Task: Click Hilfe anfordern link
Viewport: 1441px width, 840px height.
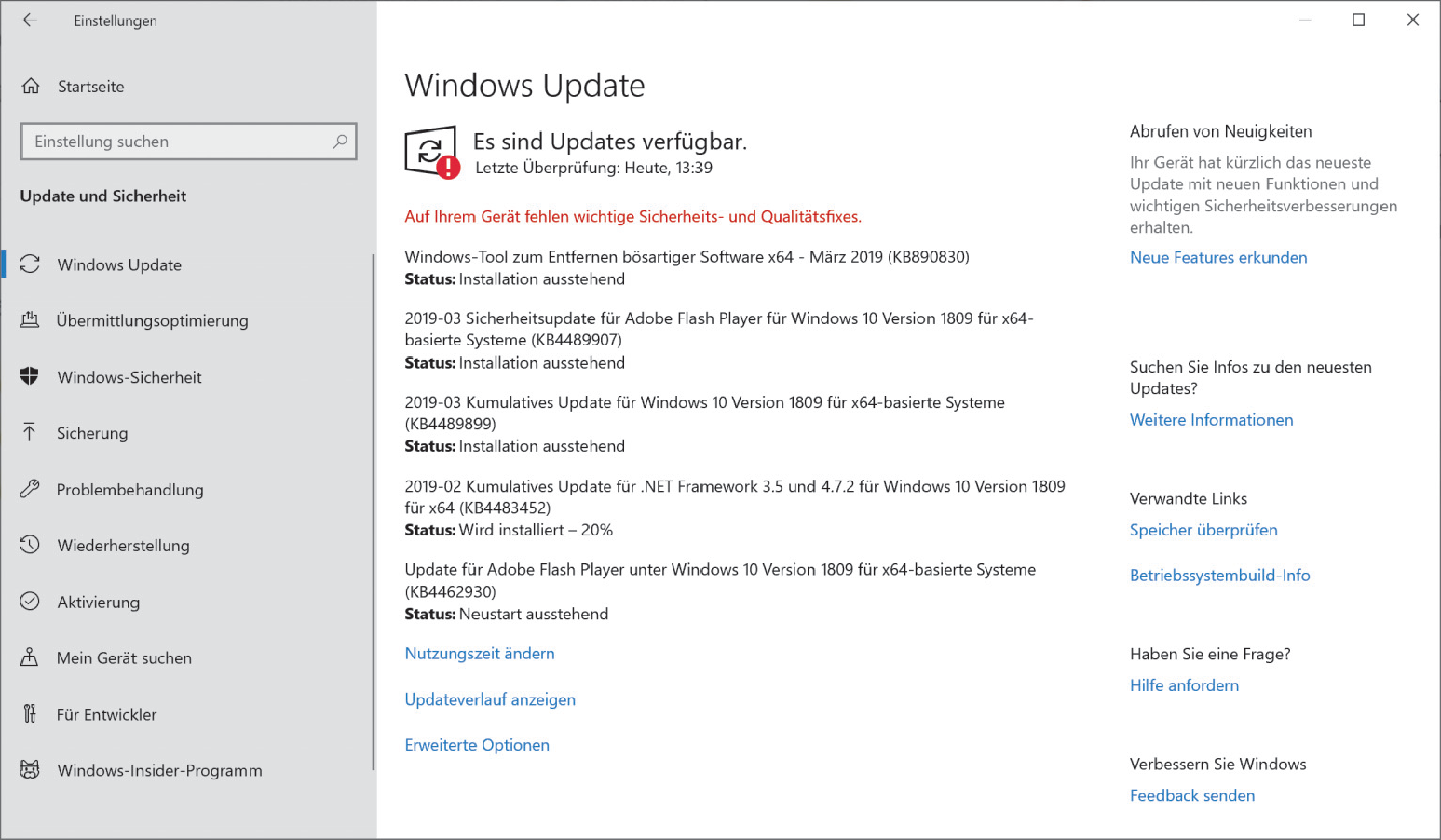Action: coord(1184,685)
